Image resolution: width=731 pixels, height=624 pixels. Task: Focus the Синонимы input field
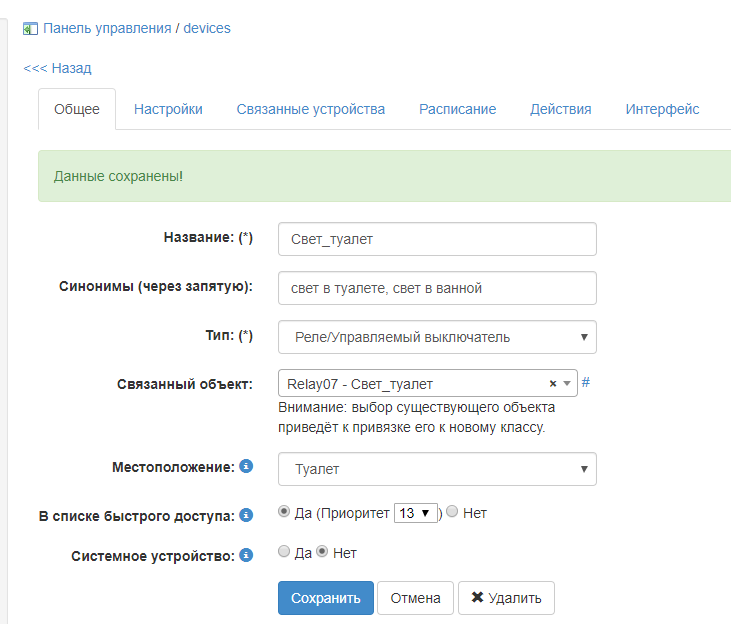coord(437,288)
